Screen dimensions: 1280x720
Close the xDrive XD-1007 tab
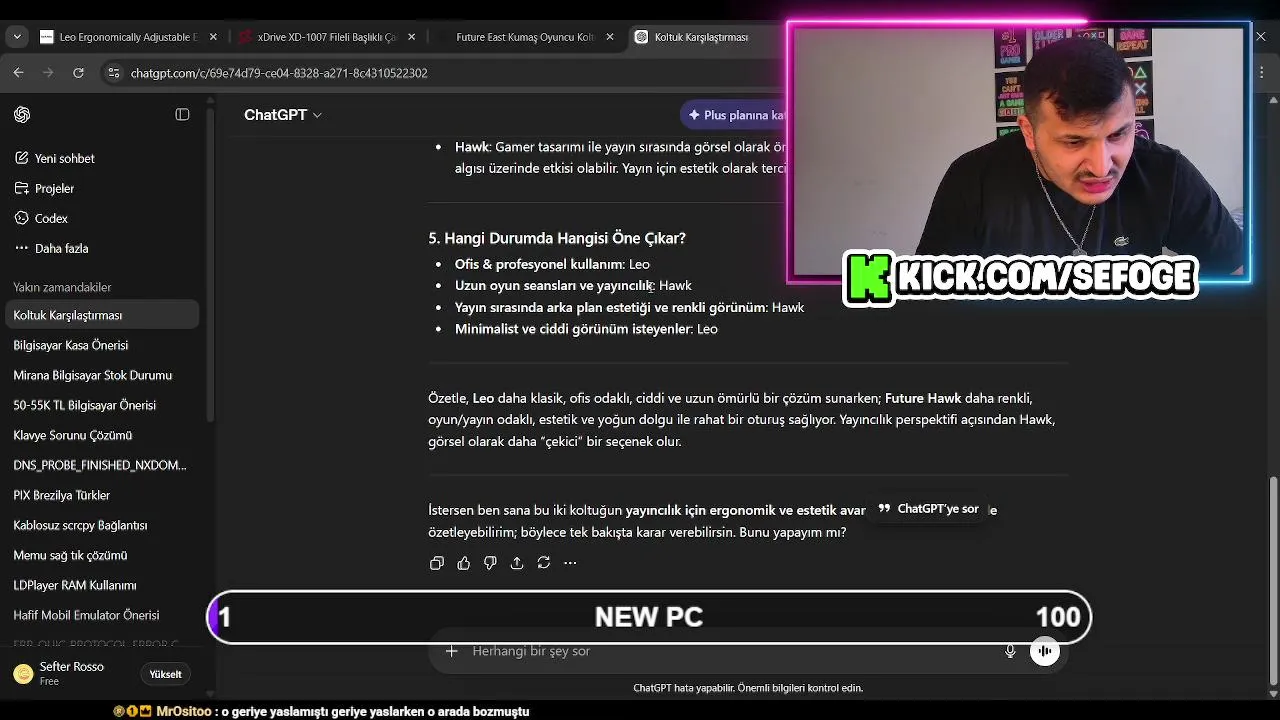coord(412,37)
